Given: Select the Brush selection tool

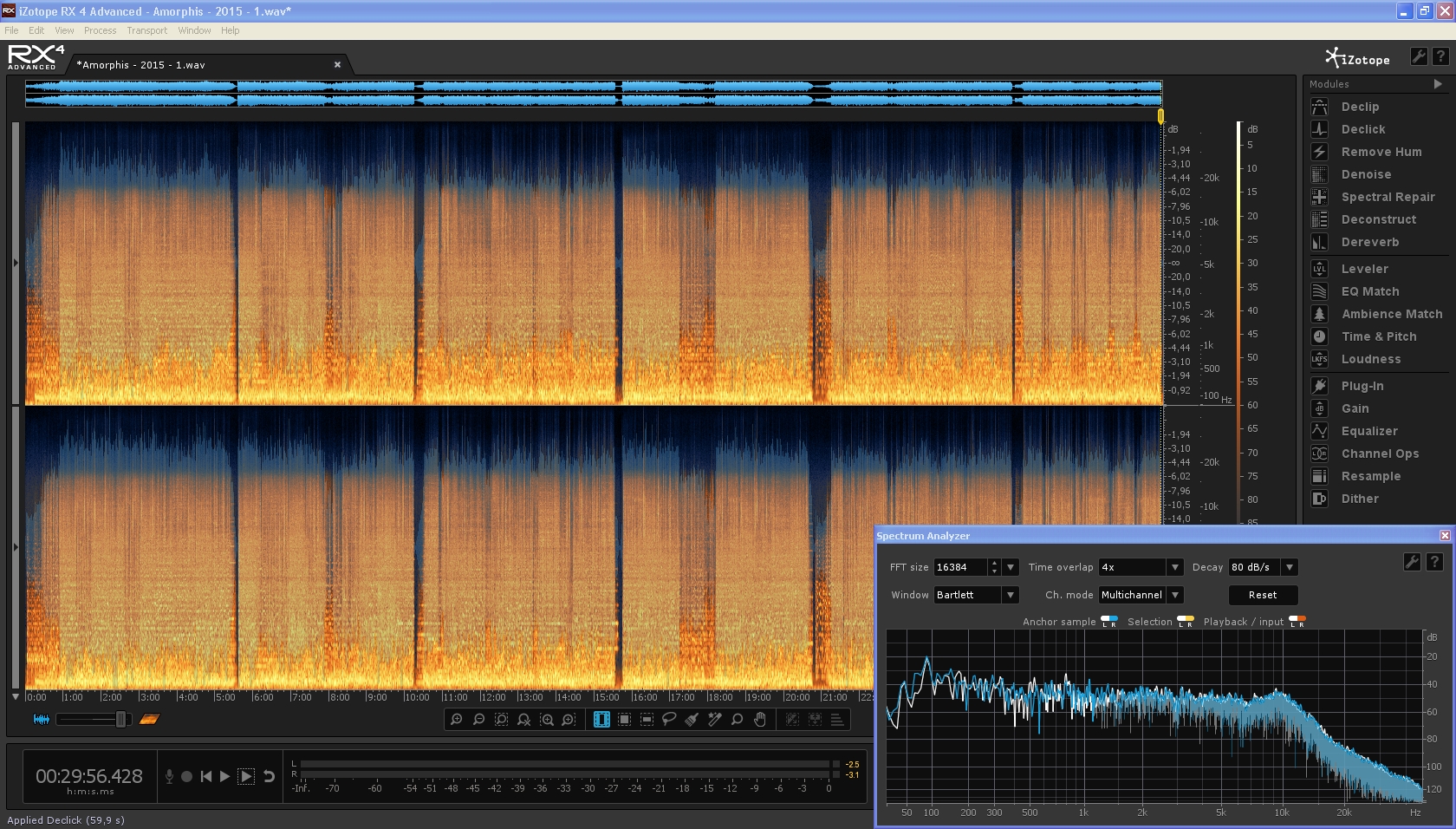Looking at the screenshot, I should pyautogui.click(x=692, y=719).
